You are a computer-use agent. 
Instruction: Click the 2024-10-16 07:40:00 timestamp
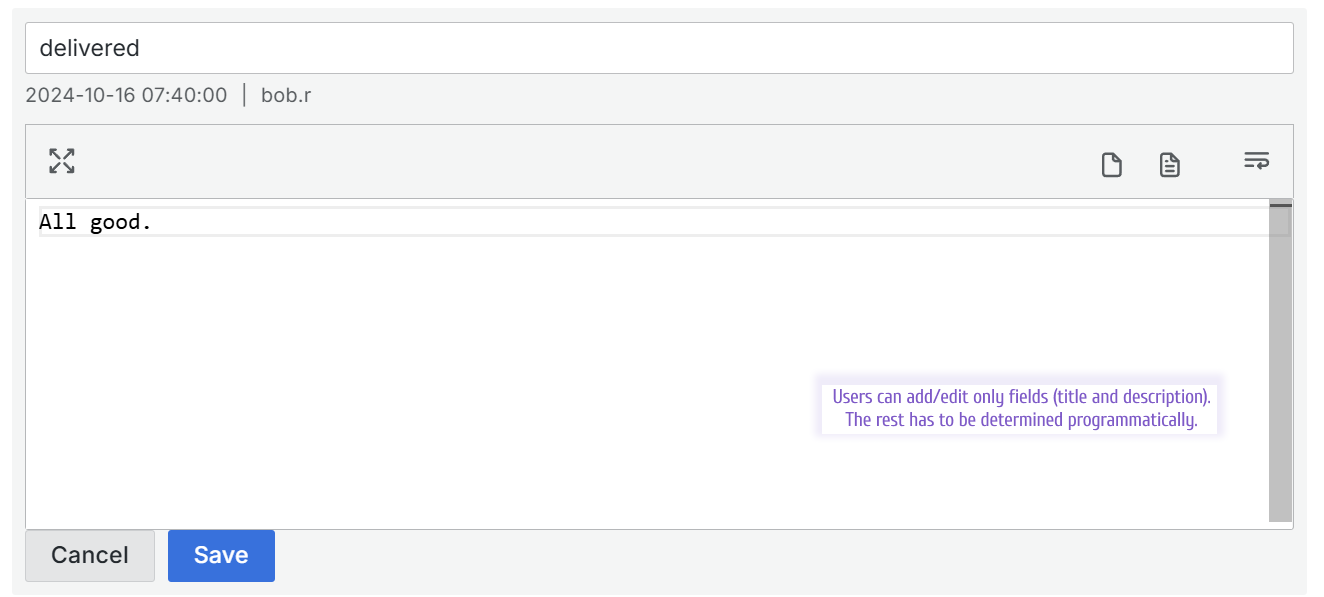click(126, 96)
